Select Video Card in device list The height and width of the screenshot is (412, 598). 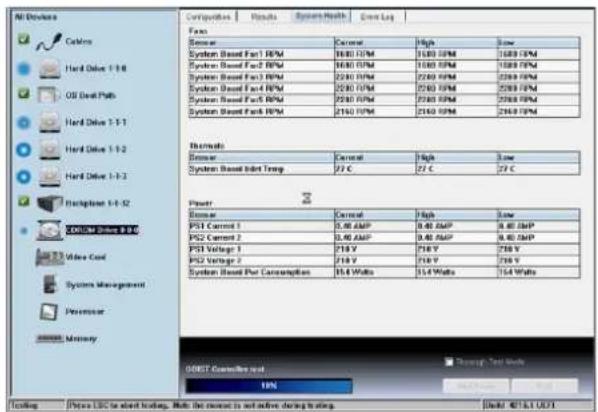(85, 257)
